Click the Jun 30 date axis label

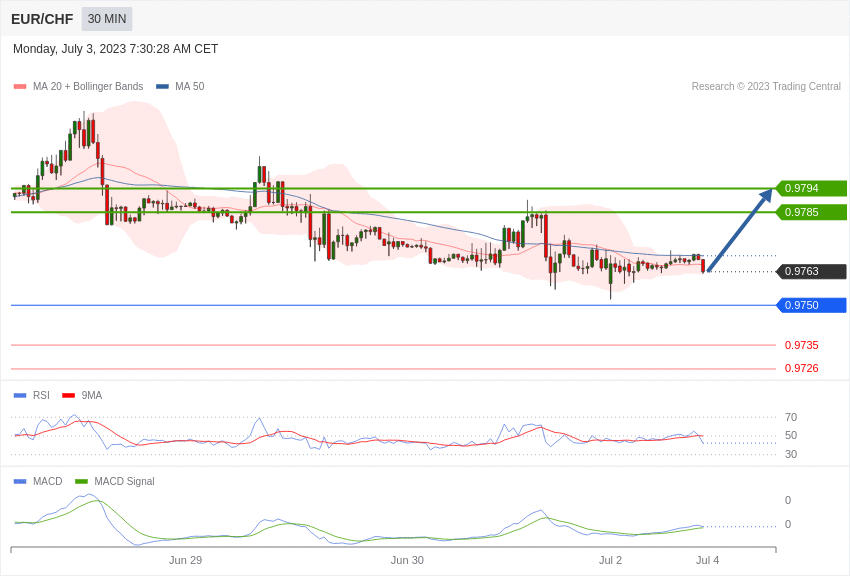click(x=407, y=560)
